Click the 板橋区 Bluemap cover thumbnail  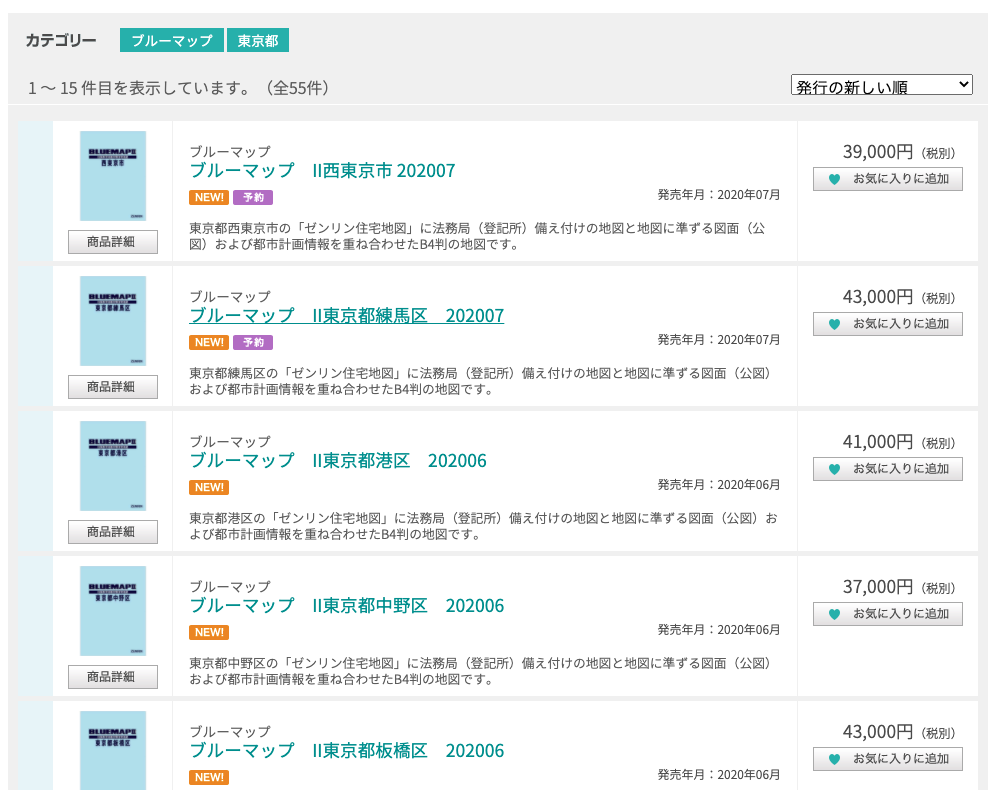(113, 751)
